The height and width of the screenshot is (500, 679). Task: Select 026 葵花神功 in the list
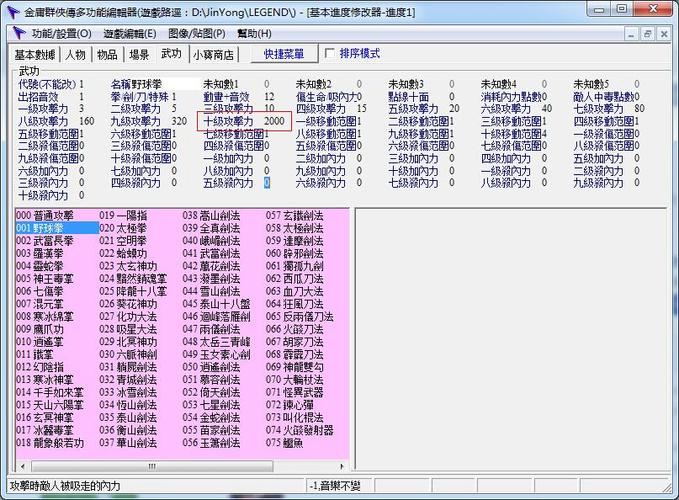tap(128, 303)
